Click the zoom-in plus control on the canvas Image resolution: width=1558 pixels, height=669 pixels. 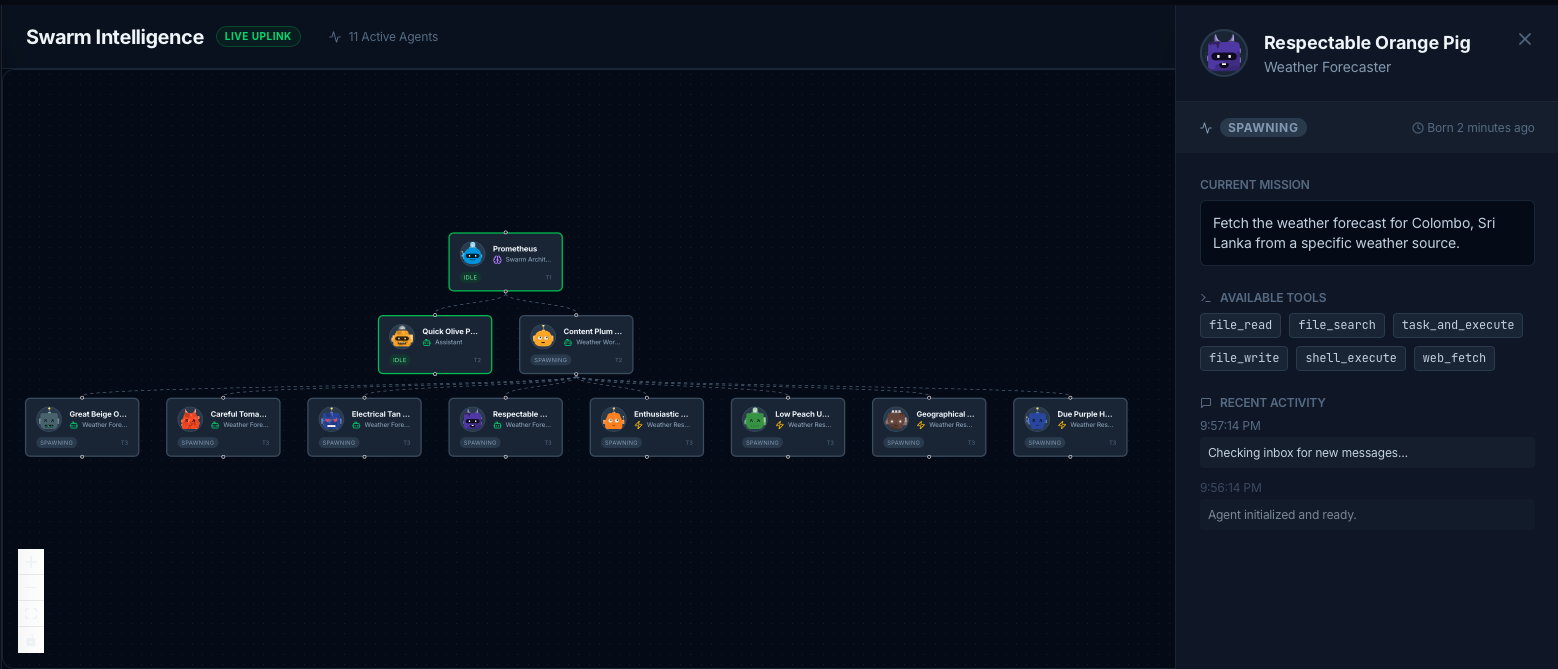point(30,562)
